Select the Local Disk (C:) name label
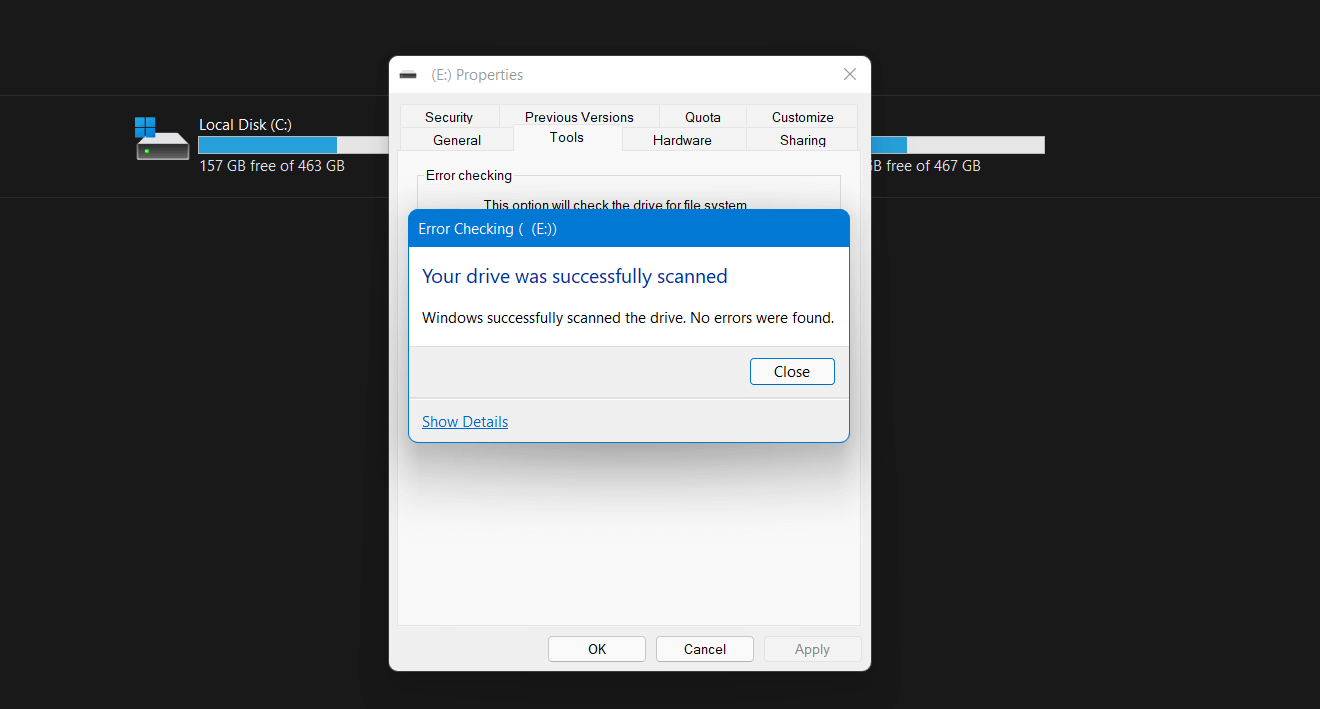Screen dimensions: 1320x709 245,125
